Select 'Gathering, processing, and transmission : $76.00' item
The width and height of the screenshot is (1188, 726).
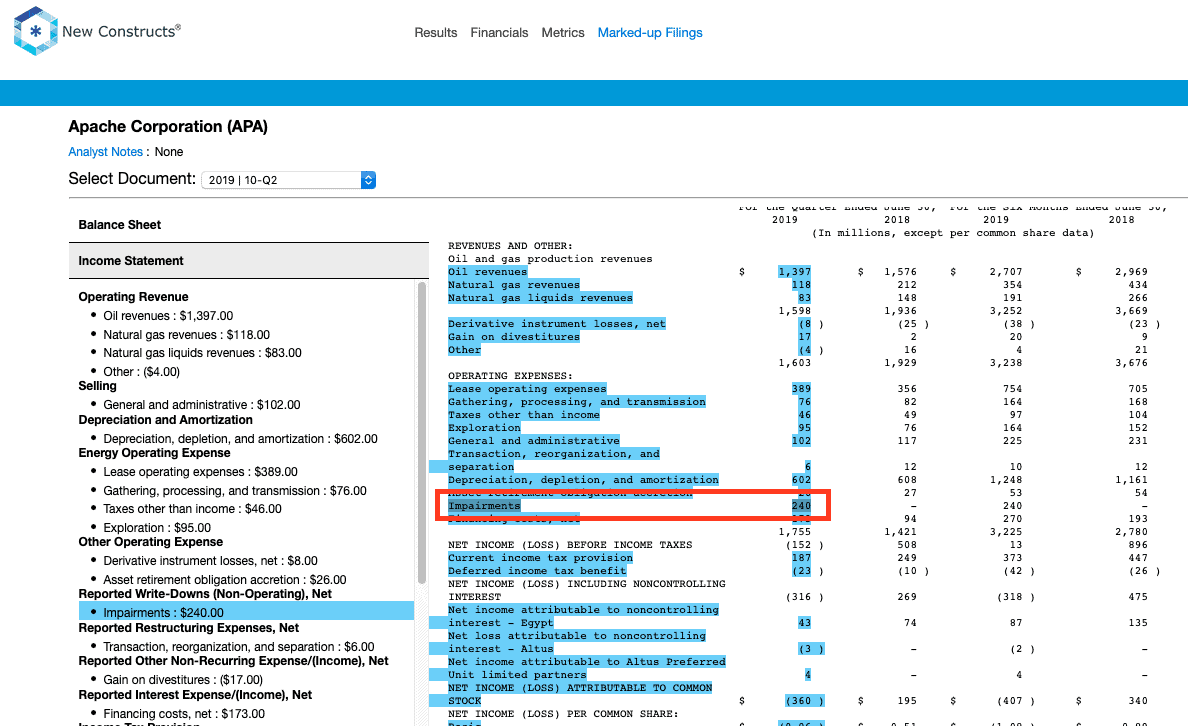235,491
